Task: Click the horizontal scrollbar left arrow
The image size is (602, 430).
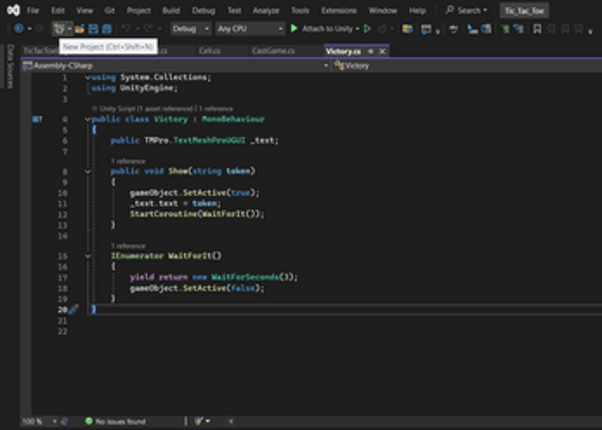Action: [231, 421]
